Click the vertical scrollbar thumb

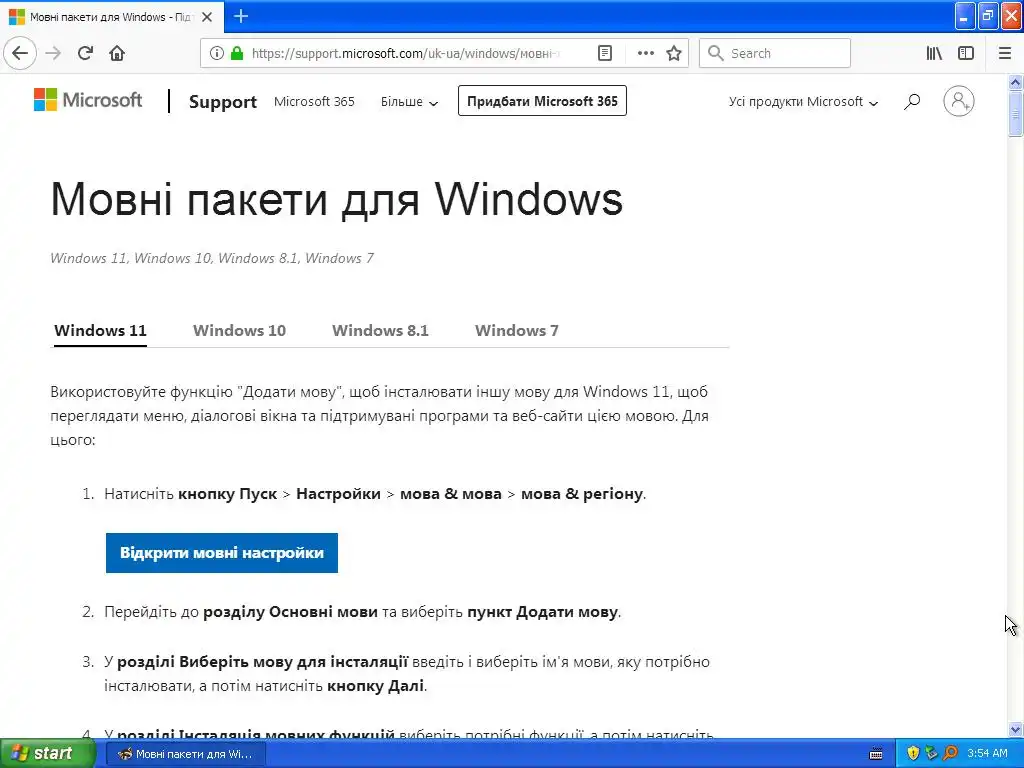click(1016, 114)
